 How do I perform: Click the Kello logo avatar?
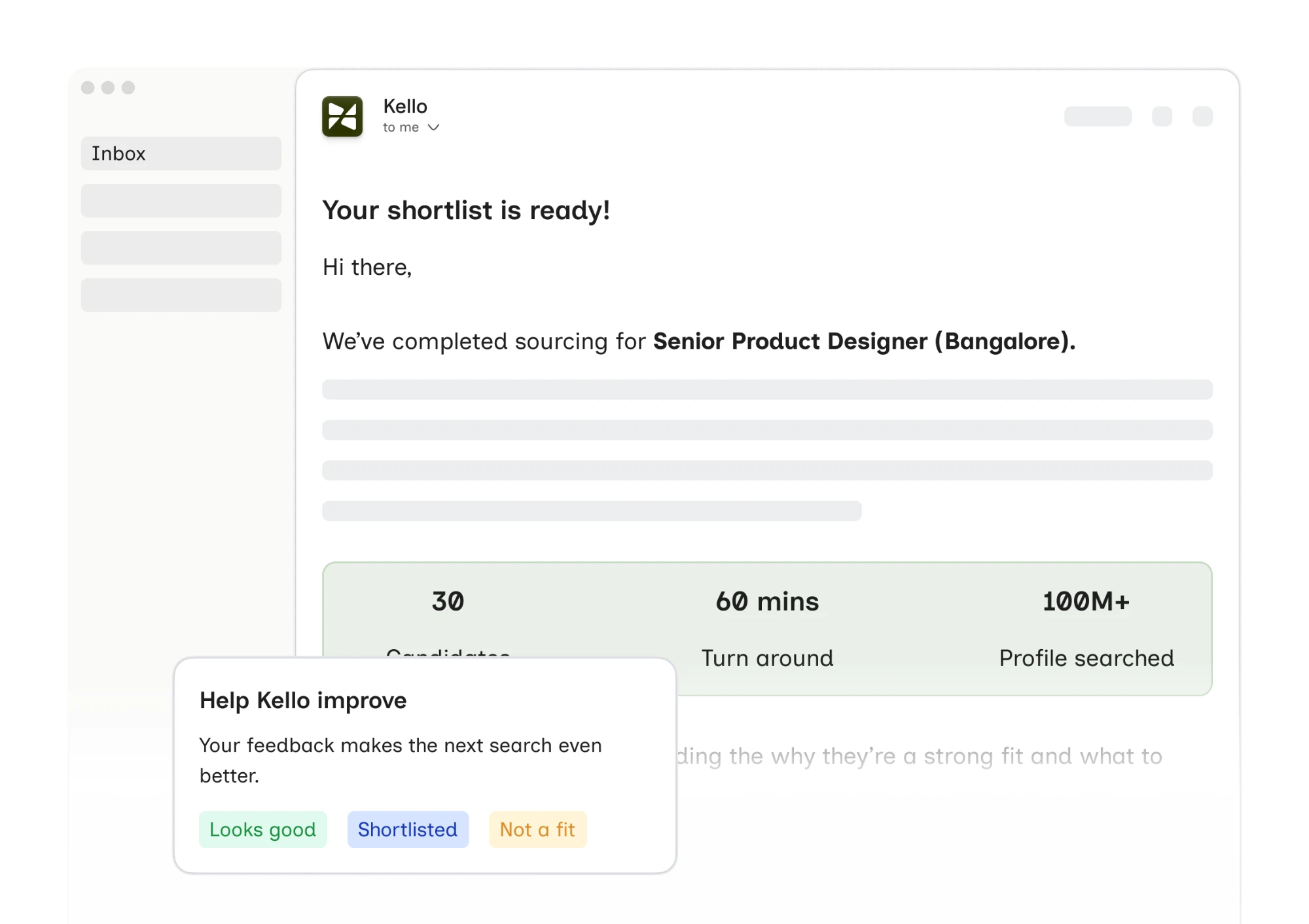[342, 116]
